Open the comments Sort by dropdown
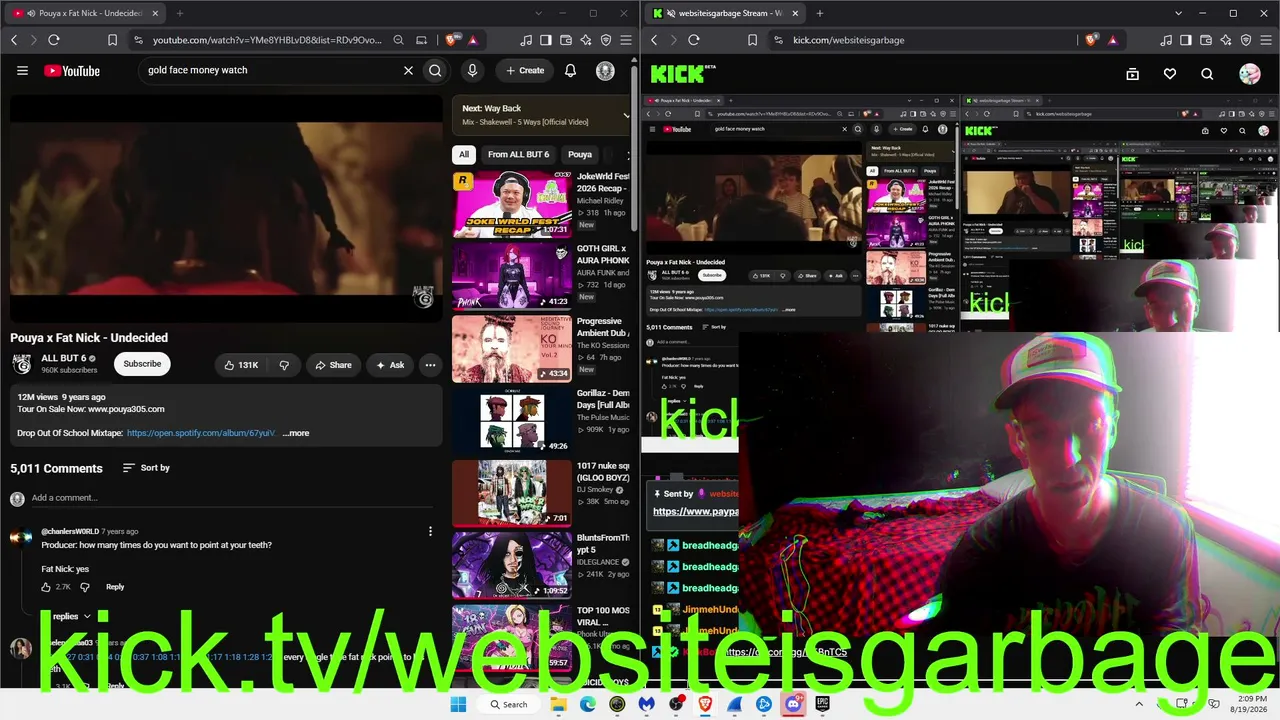The width and height of the screenshot is (1280, 720). point(146,468)
